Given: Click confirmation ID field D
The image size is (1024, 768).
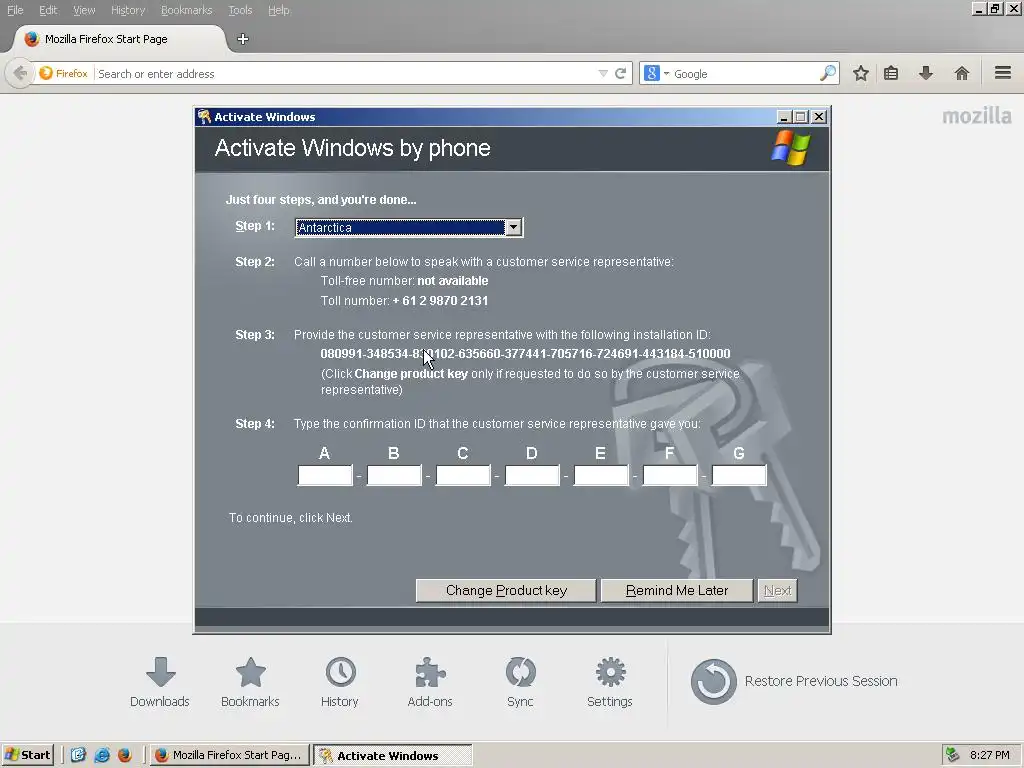Looking at the screenshot, I should tap(532, 475).
